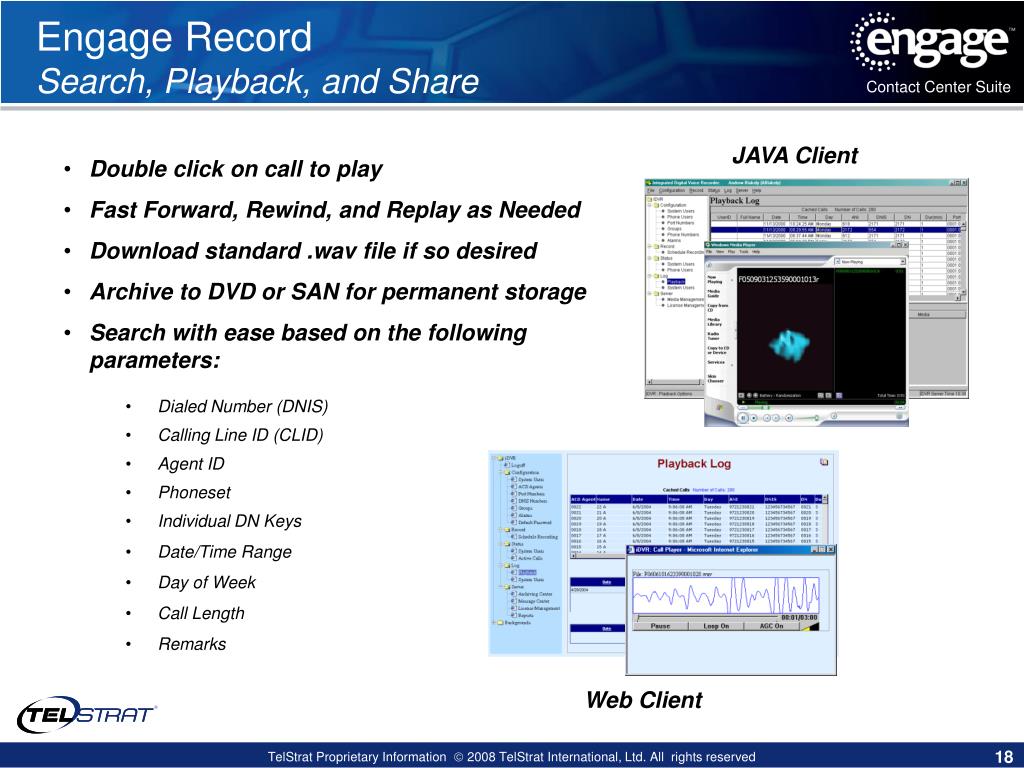This screenshot has height=768, width=1024.
Task: Click the waveform display in Call Player
Action: [726, 596]
